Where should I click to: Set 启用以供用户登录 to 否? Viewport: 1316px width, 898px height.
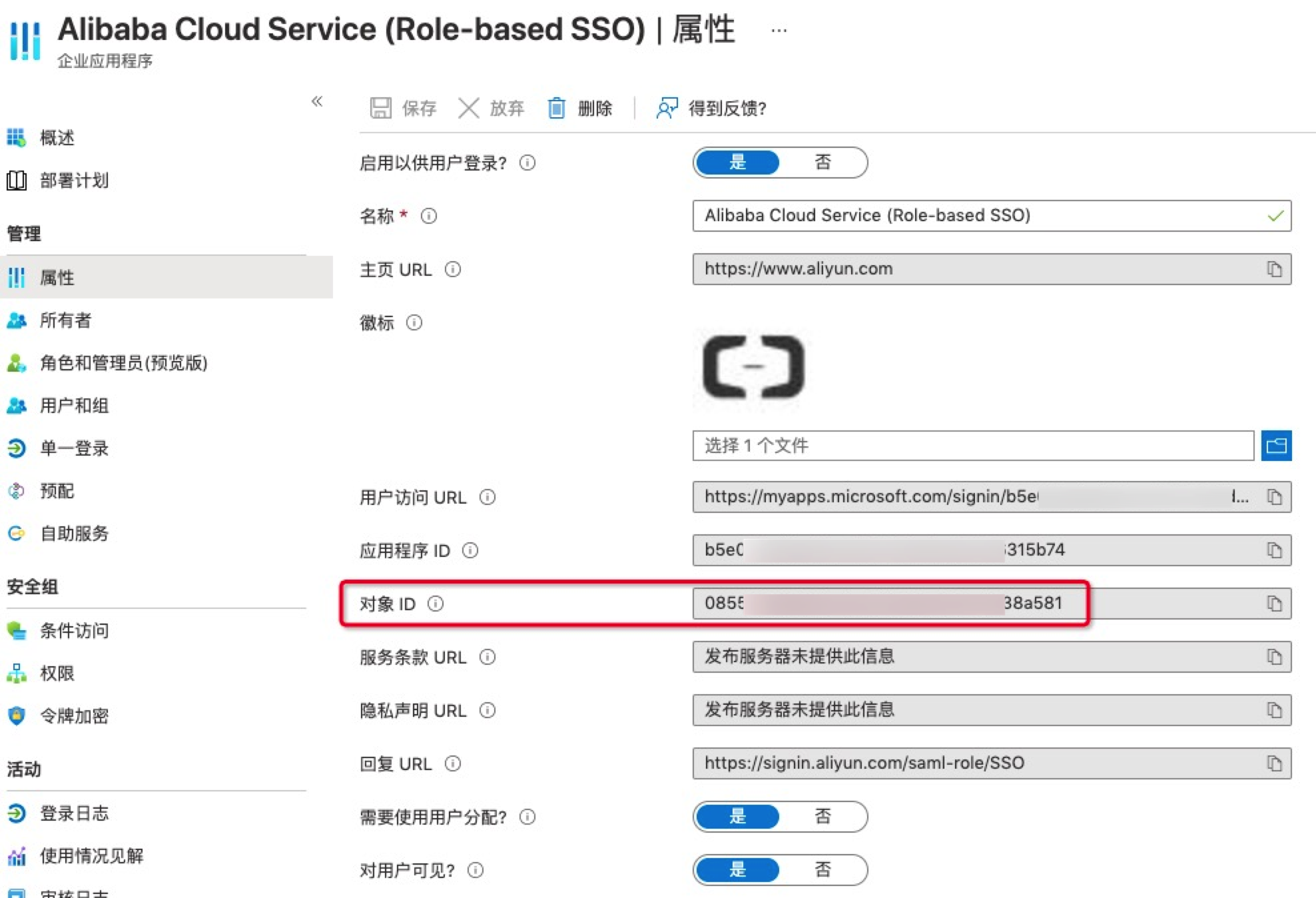pyautogui.click(x=823, y=163)
